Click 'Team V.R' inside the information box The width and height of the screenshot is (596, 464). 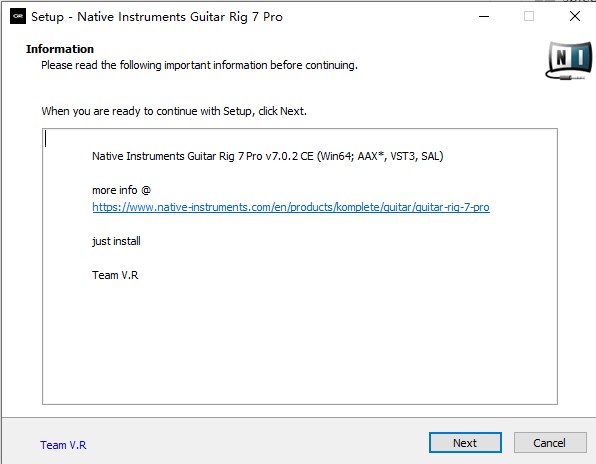coord(115,275)
